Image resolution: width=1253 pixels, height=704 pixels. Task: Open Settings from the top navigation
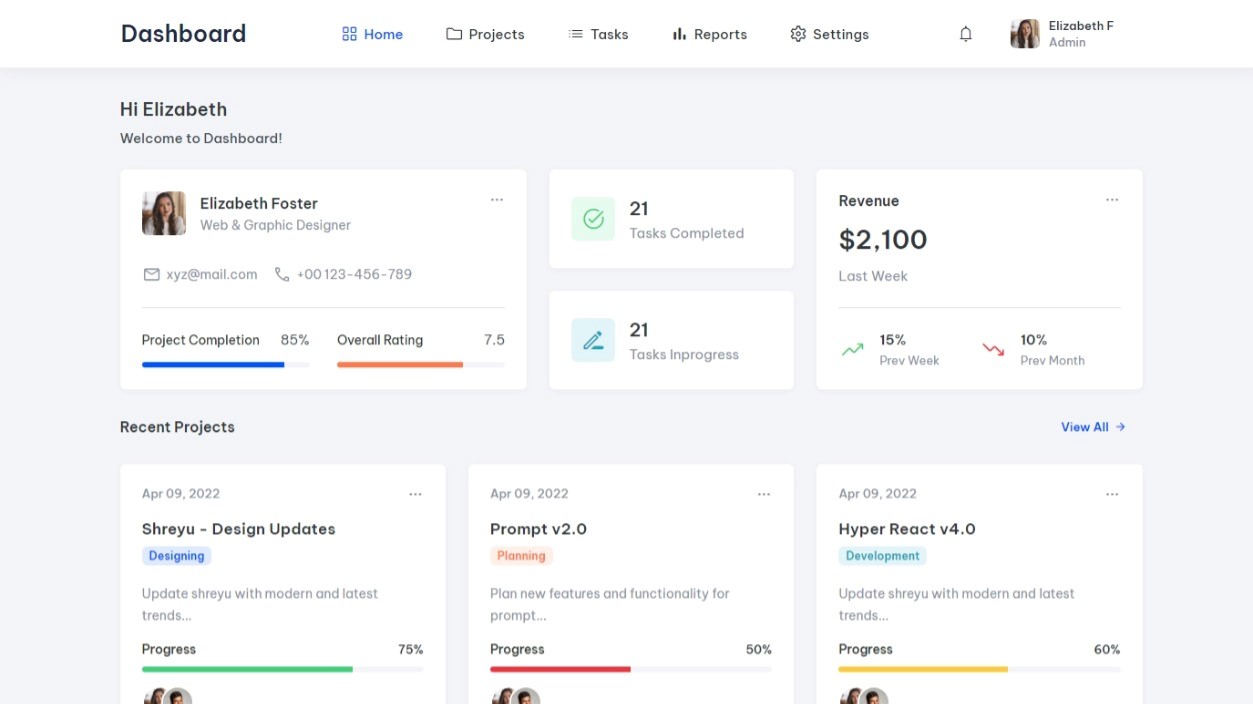click(x=829, y=34)
